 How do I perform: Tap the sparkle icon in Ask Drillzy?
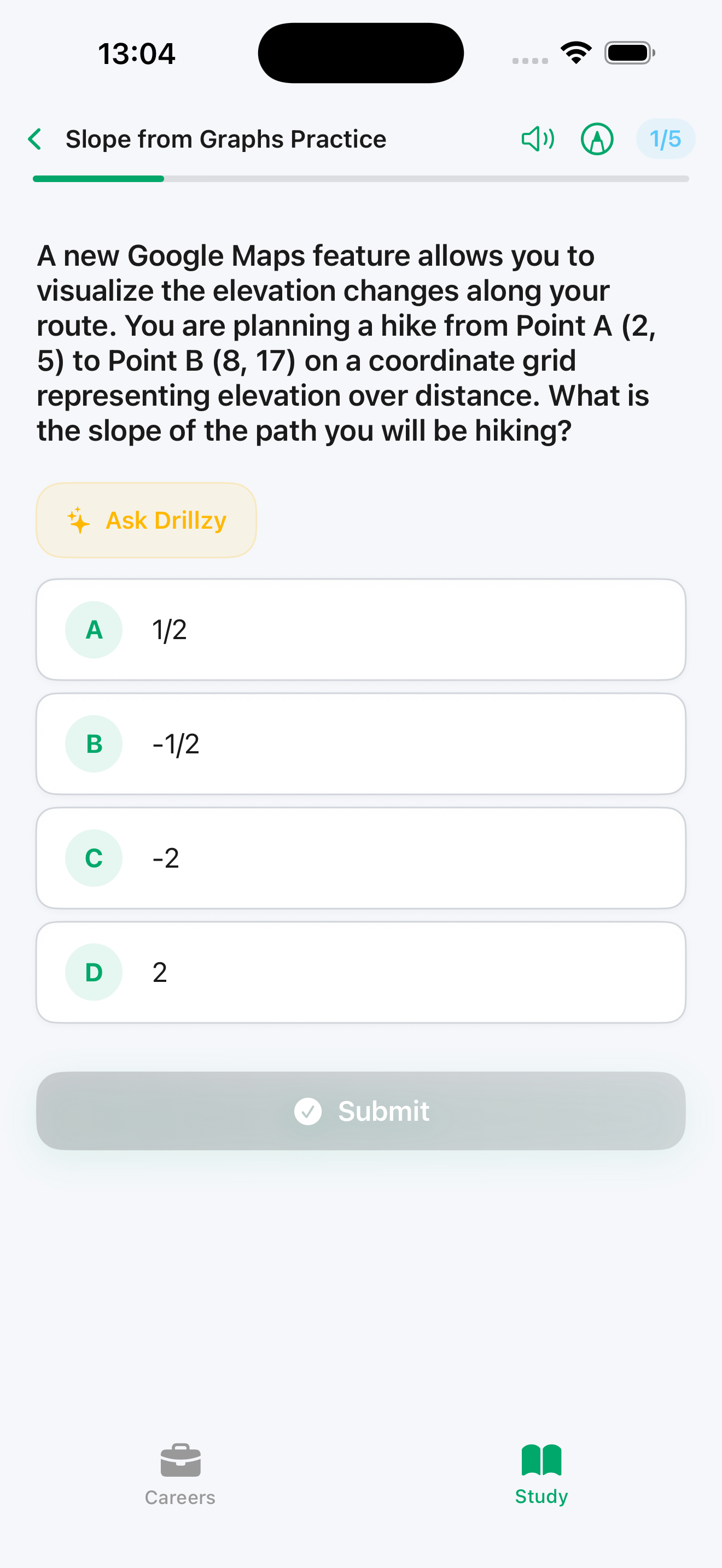(x=79, y=520)
